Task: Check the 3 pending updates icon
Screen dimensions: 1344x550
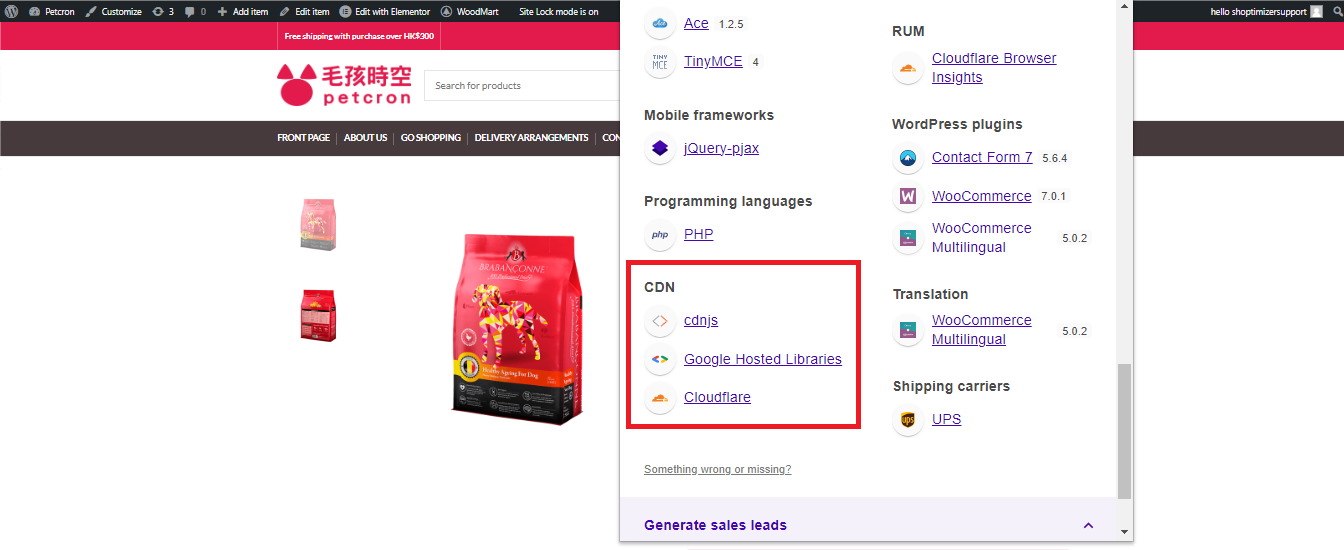Action: 163,11
